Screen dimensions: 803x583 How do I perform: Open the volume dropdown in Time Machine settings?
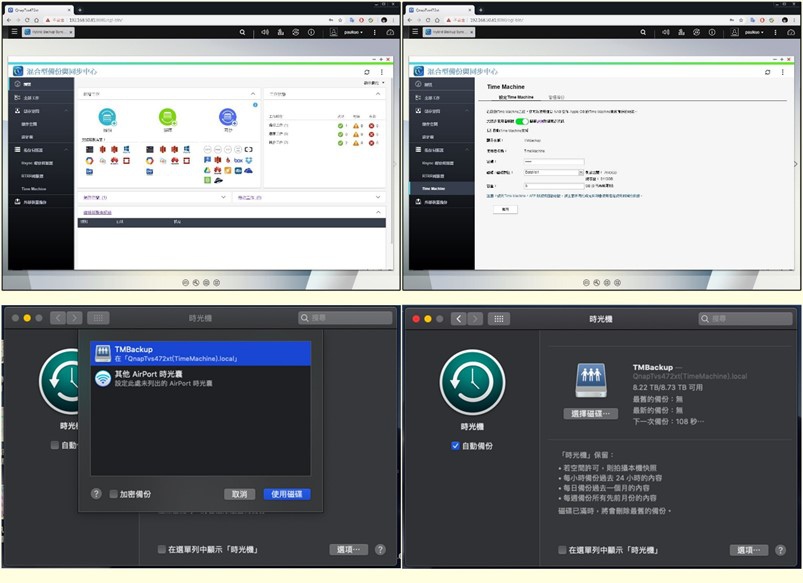click(554, 172)
